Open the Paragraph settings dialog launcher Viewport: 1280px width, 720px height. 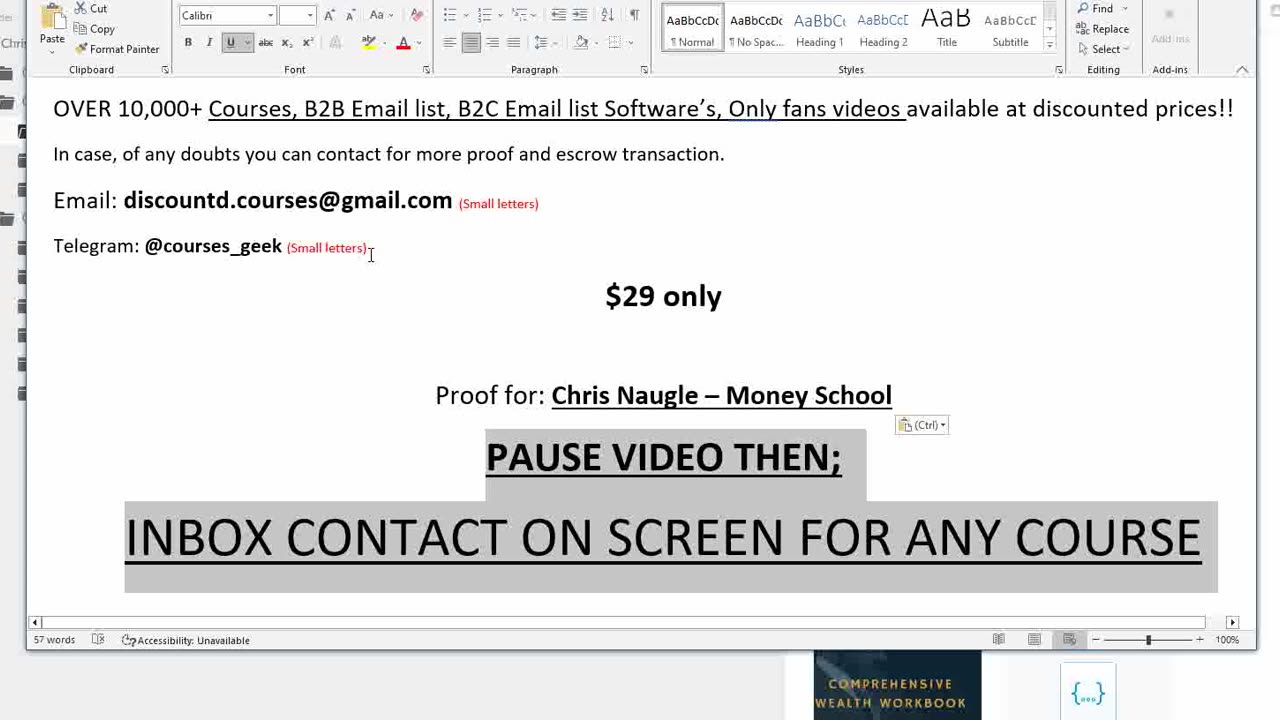(644, 70)
